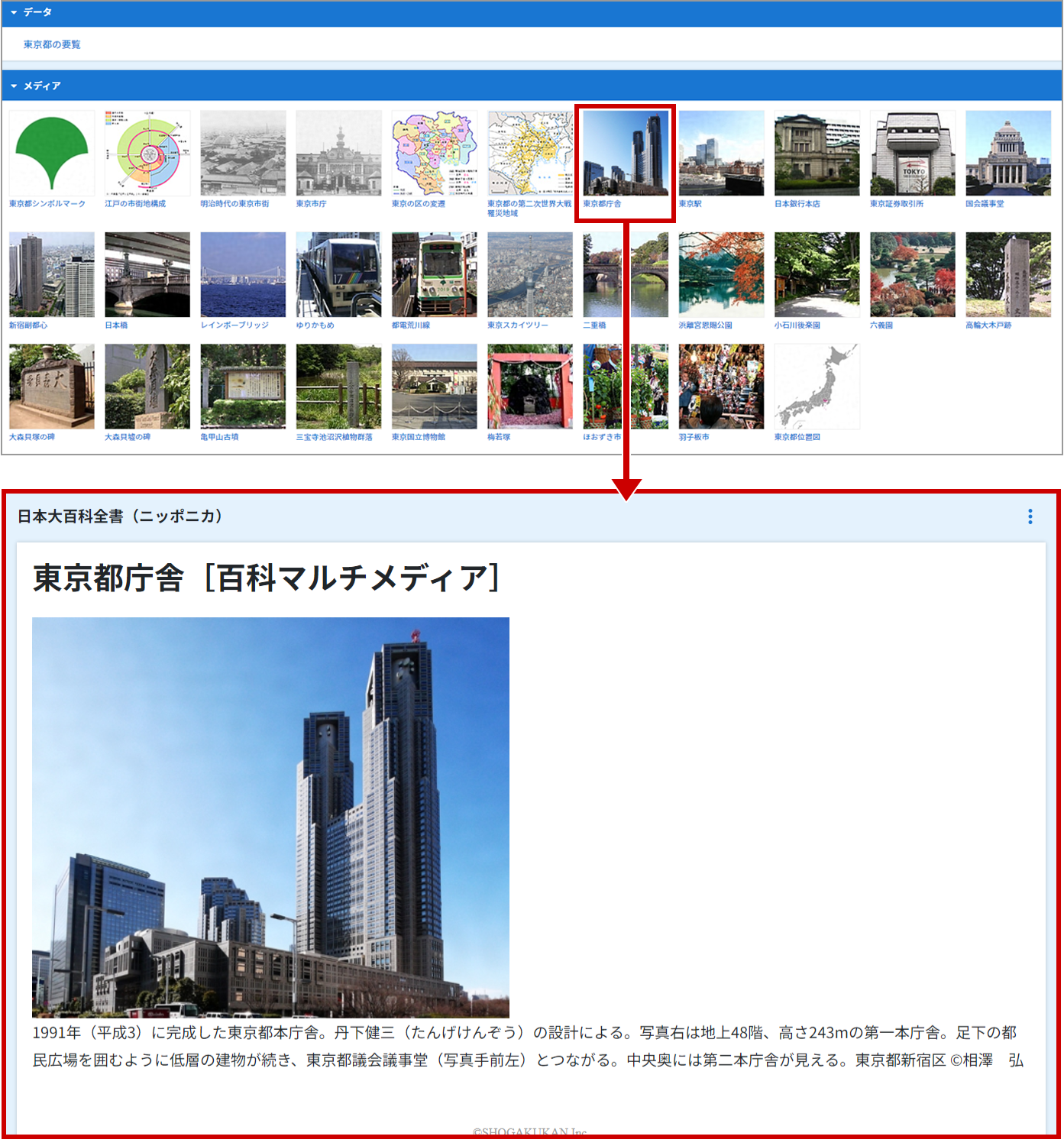This screenshot has width=1064, height=1146.
Task: Open the three-dot options menu
Action: click(x=1030, y=516)
